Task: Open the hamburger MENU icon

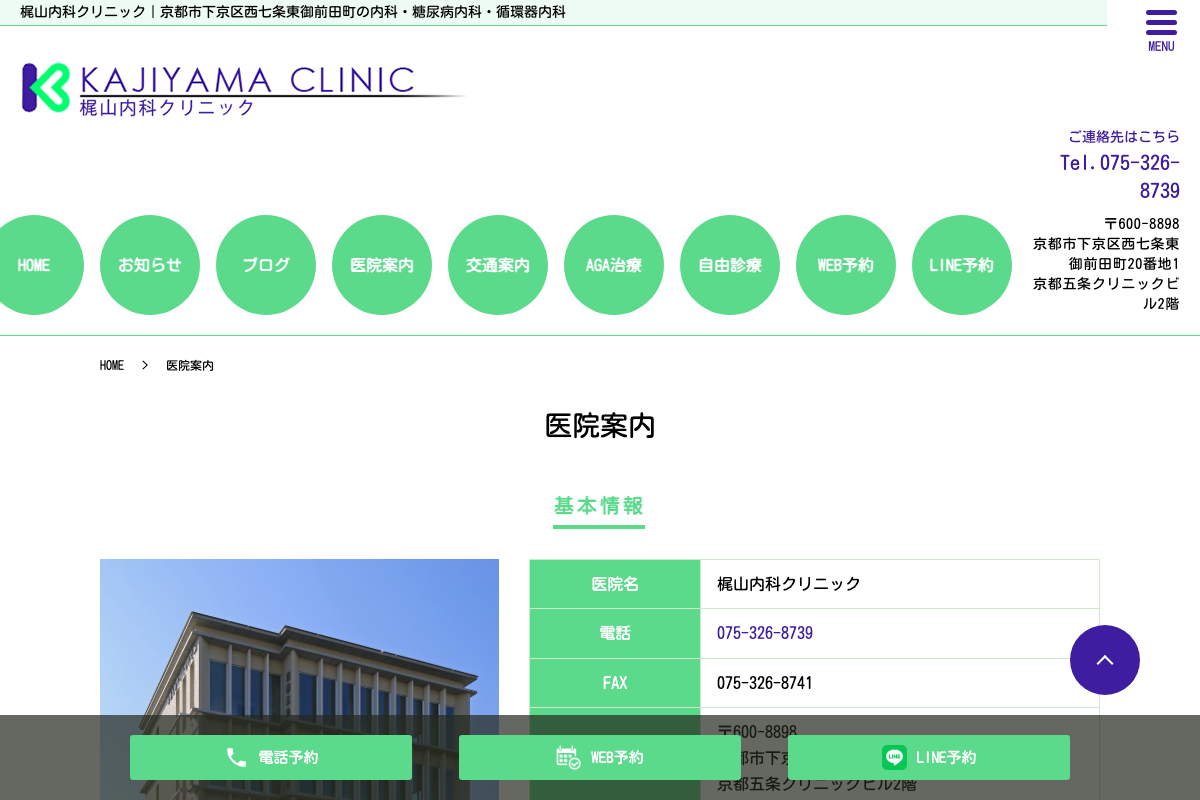Action: coord(1161,22)
